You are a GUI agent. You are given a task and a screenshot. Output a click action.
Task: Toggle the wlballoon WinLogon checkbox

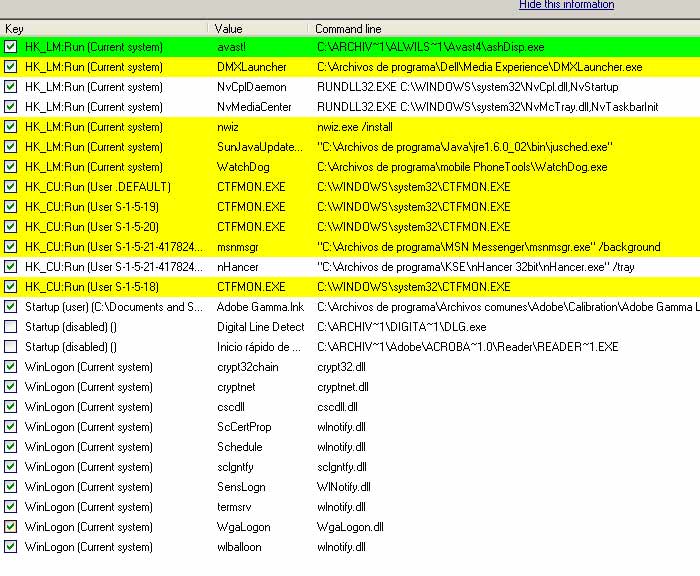click(x=10, y=547)
